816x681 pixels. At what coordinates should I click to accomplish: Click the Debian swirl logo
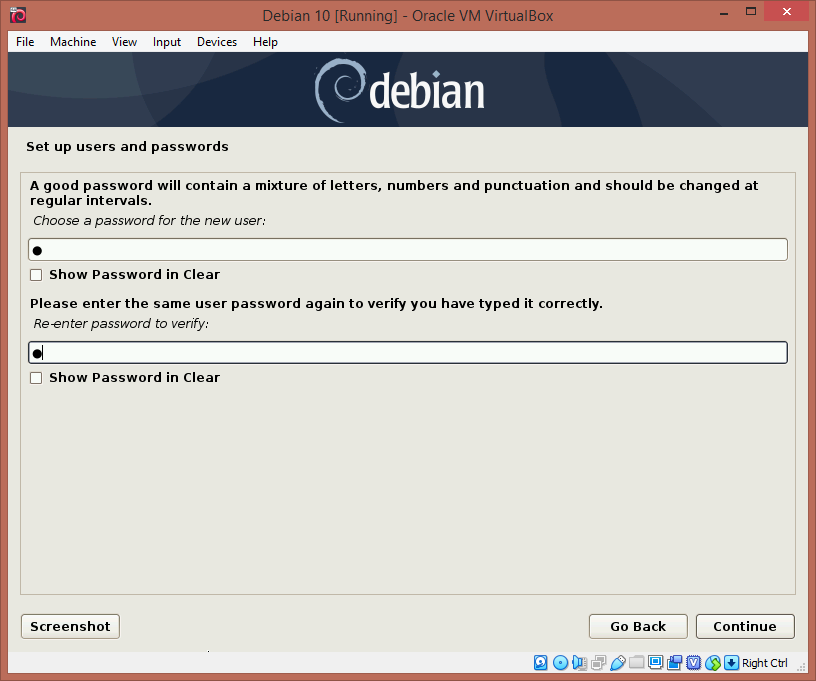(340, 90)
